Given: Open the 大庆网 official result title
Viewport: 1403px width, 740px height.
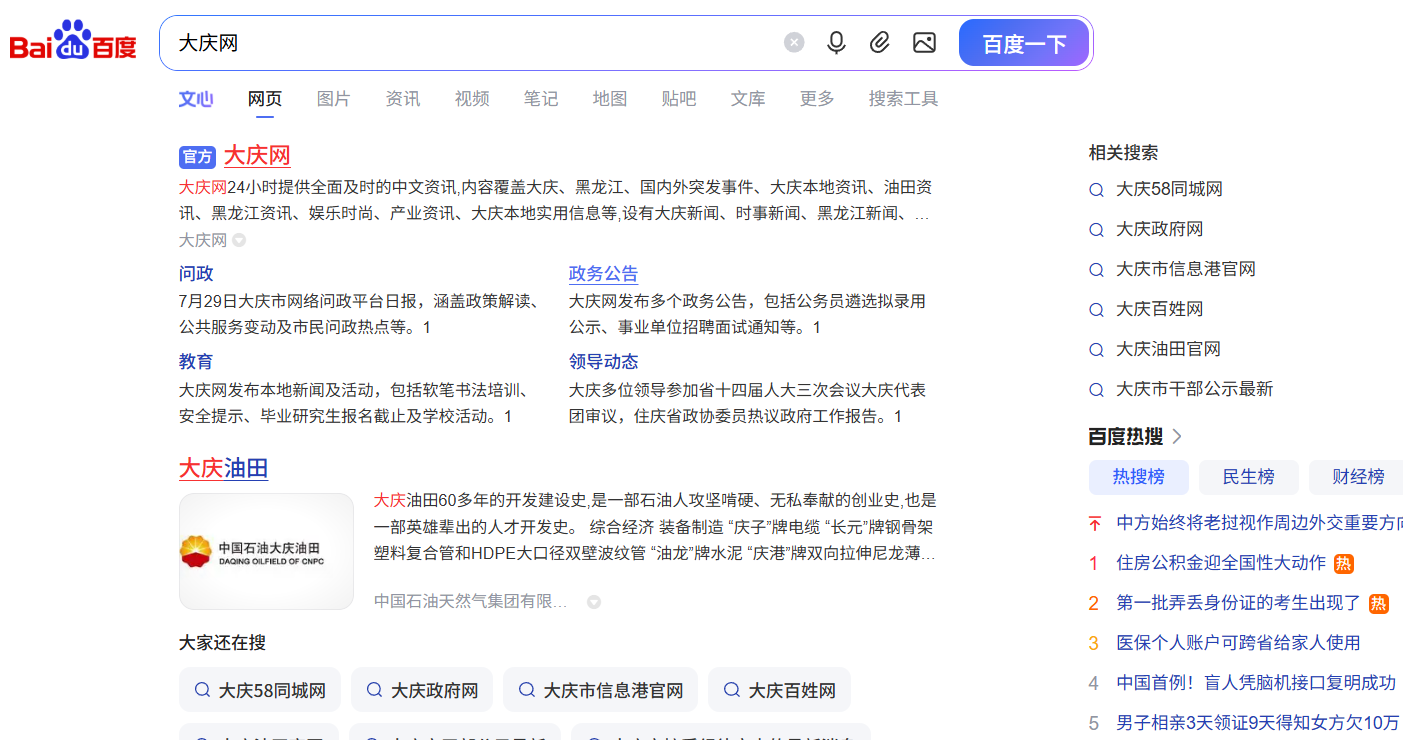Looking at the screenshot, I should [257, 156].
